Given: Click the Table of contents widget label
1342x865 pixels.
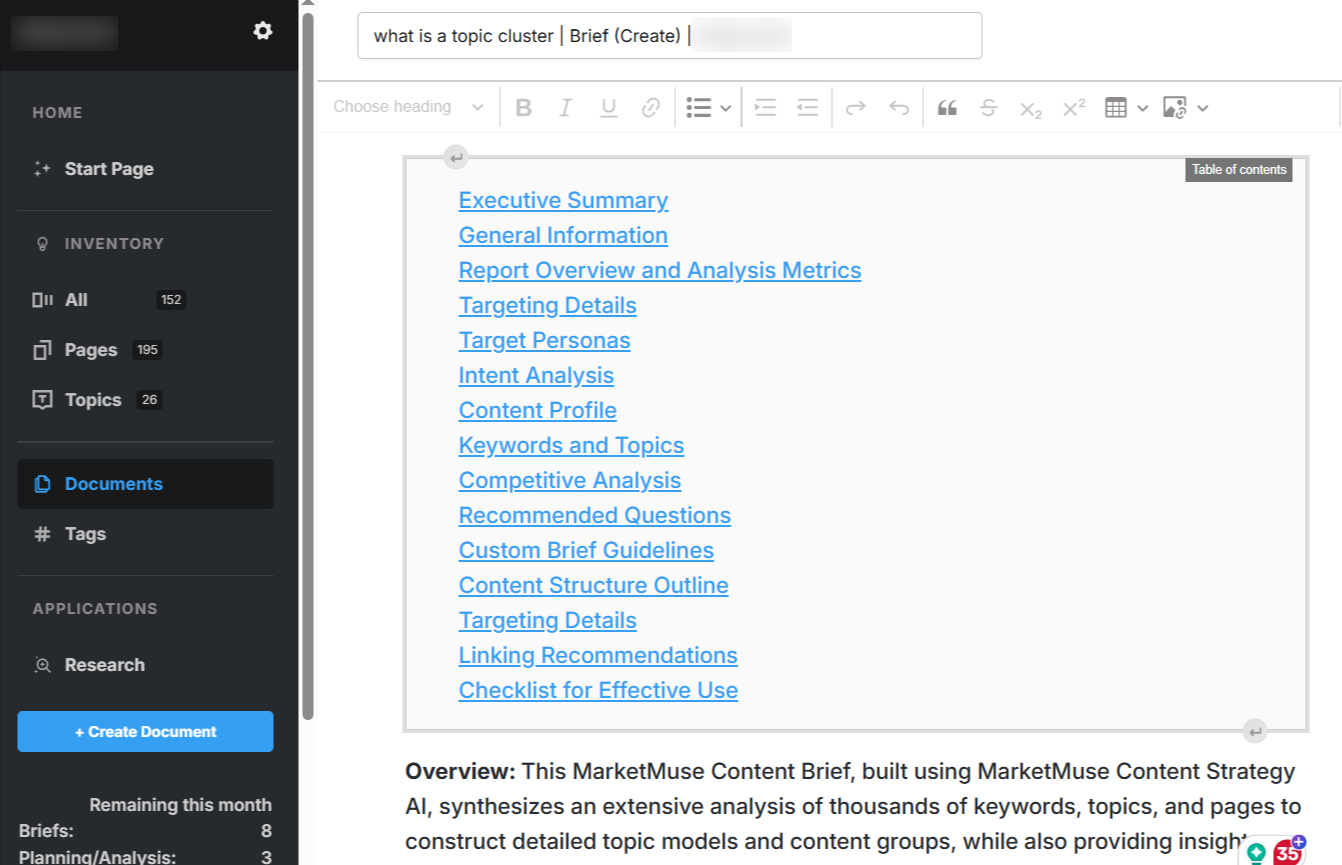Looking at the screenshot, I should [x=1239, y=170].
